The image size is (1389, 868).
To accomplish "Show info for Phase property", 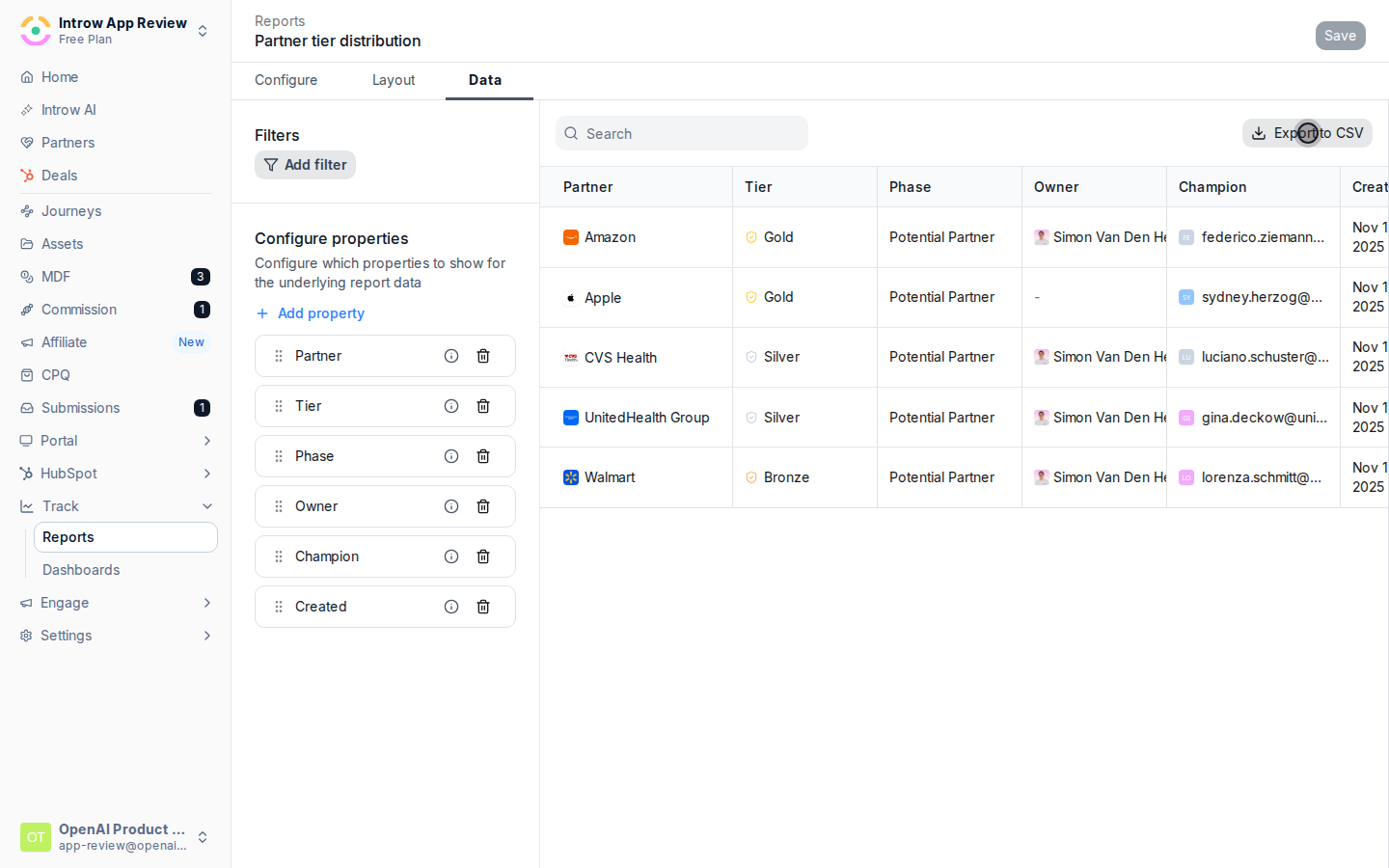I will coord(451,456).
